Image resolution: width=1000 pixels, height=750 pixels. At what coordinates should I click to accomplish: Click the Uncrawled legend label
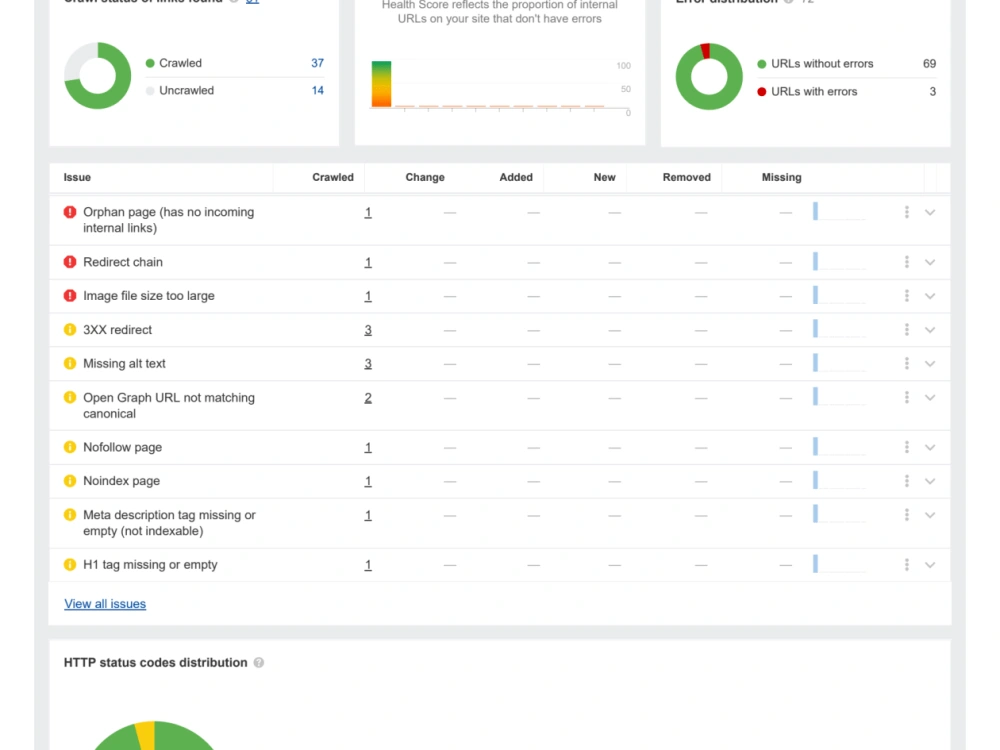(x=186, y=91)
